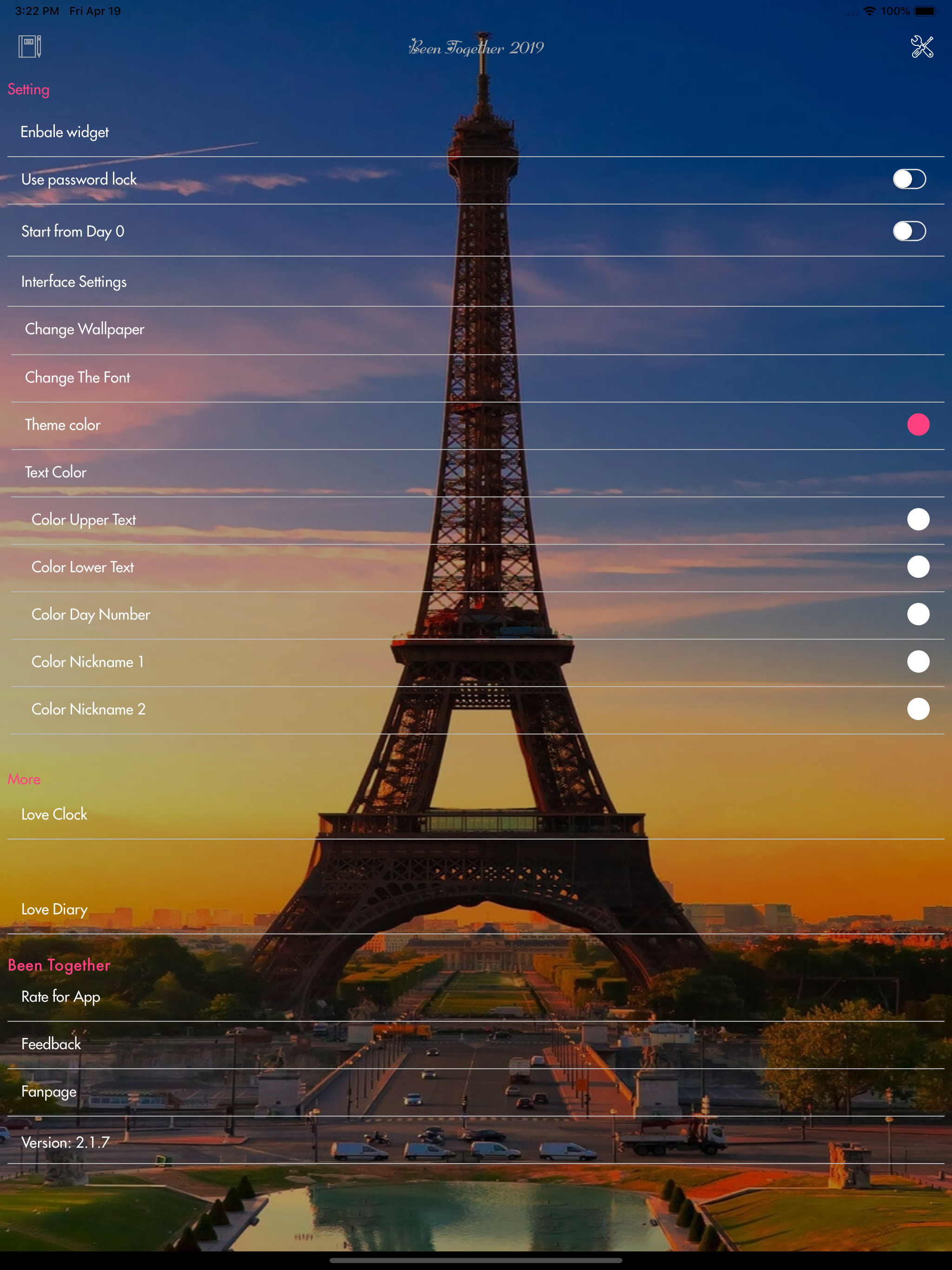Tap the tools settings icon
Screen dimensions: 952x1270
point(922,46)
